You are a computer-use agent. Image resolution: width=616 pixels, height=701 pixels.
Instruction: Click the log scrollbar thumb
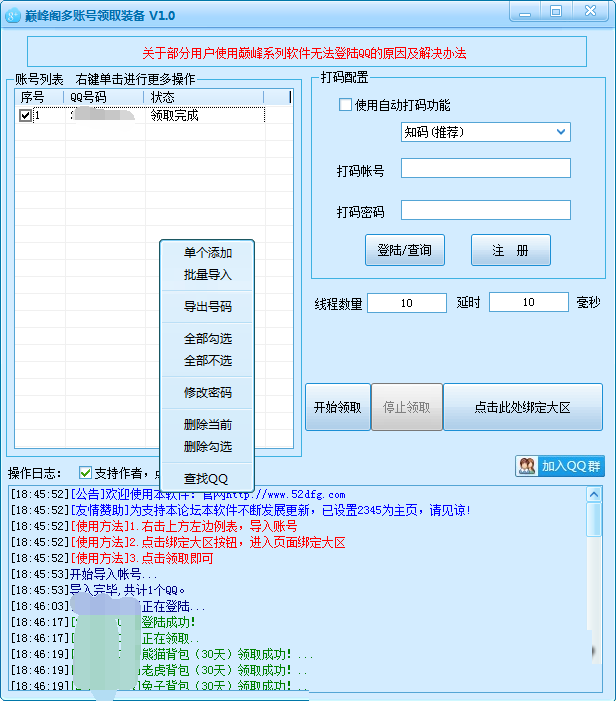click(594, 519)
